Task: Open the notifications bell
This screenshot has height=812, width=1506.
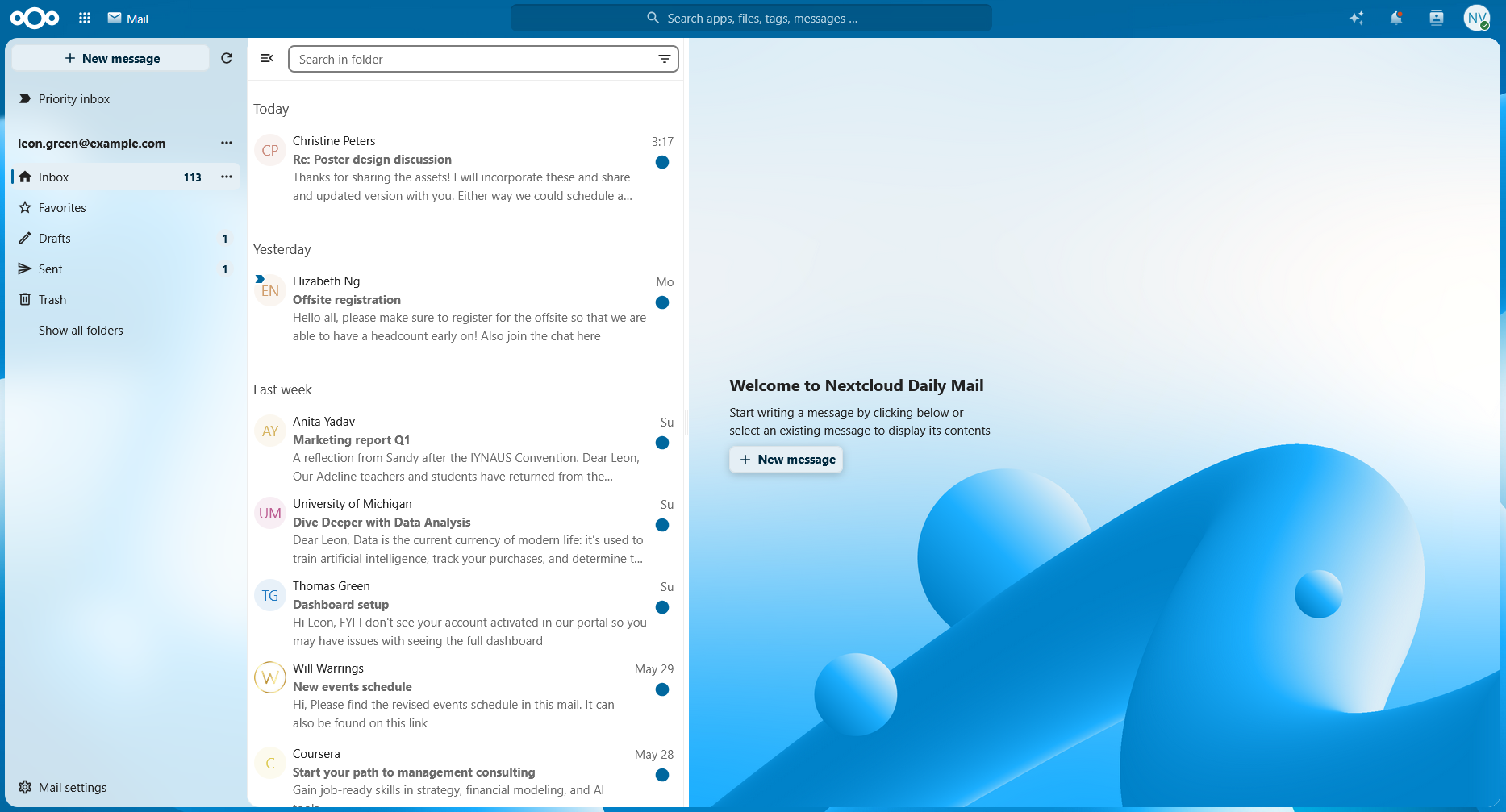Action: [1396, 18]
